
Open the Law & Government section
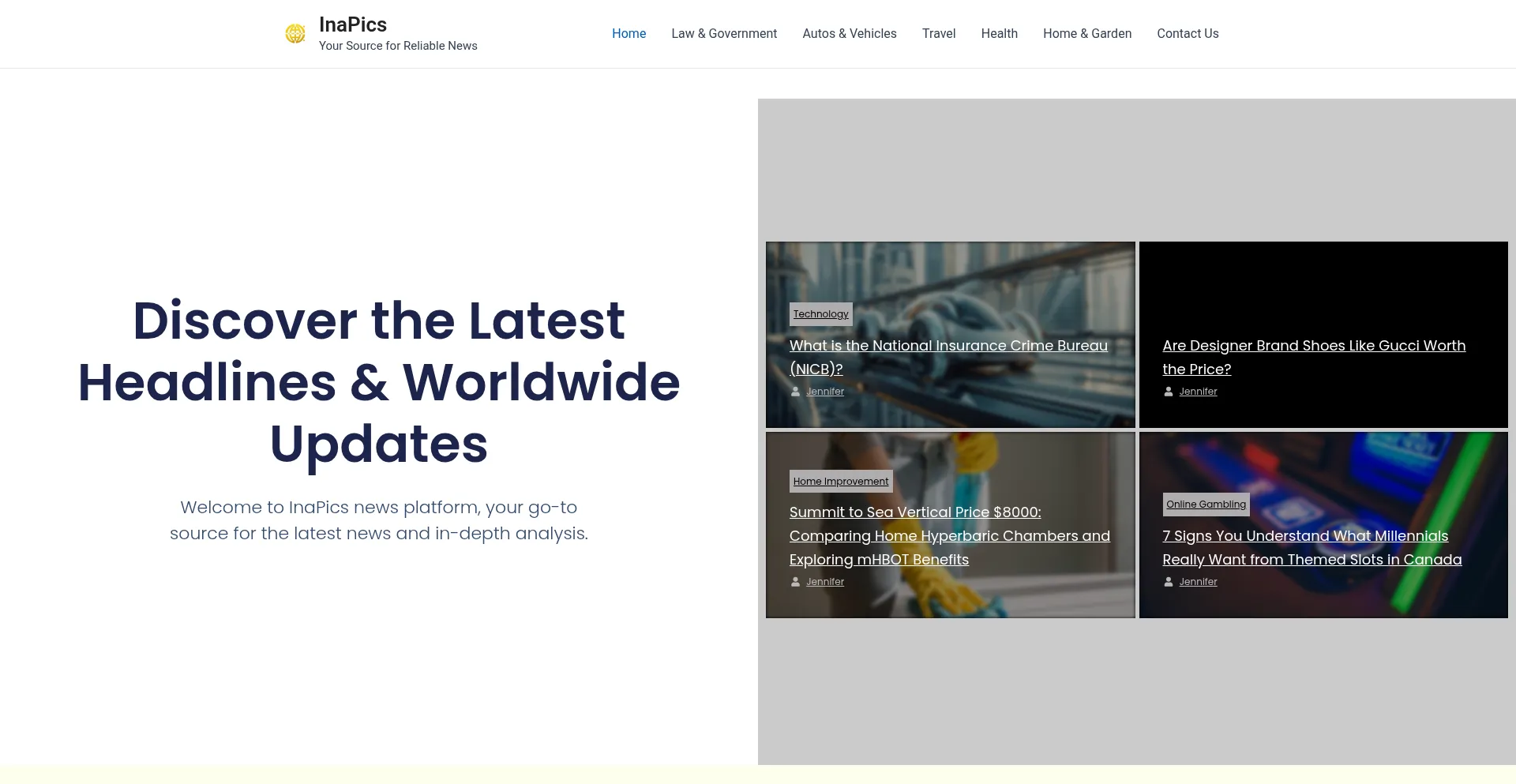tap(724, 34)
